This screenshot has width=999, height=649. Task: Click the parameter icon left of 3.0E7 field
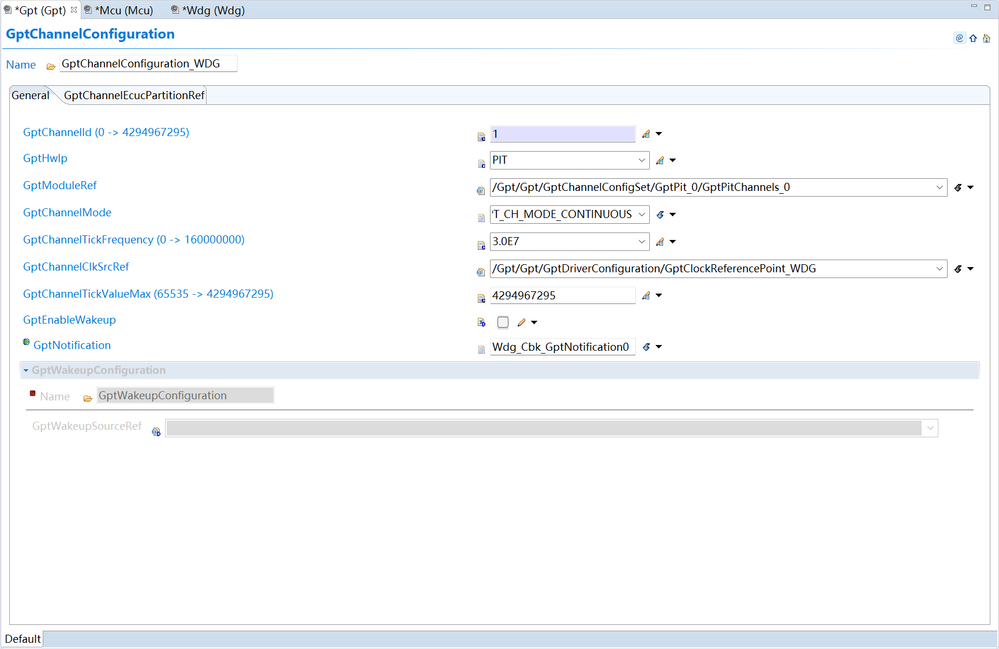click(x=482, y=245)
